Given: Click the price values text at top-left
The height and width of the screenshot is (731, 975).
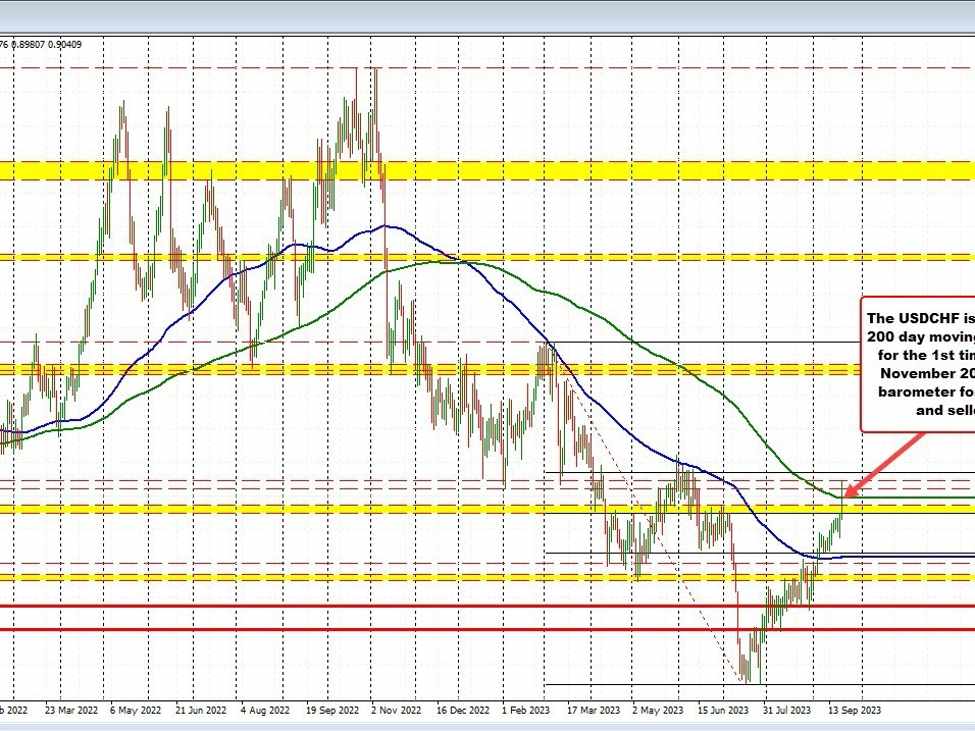Looking at the screenshot, I should tap(42, 43).
